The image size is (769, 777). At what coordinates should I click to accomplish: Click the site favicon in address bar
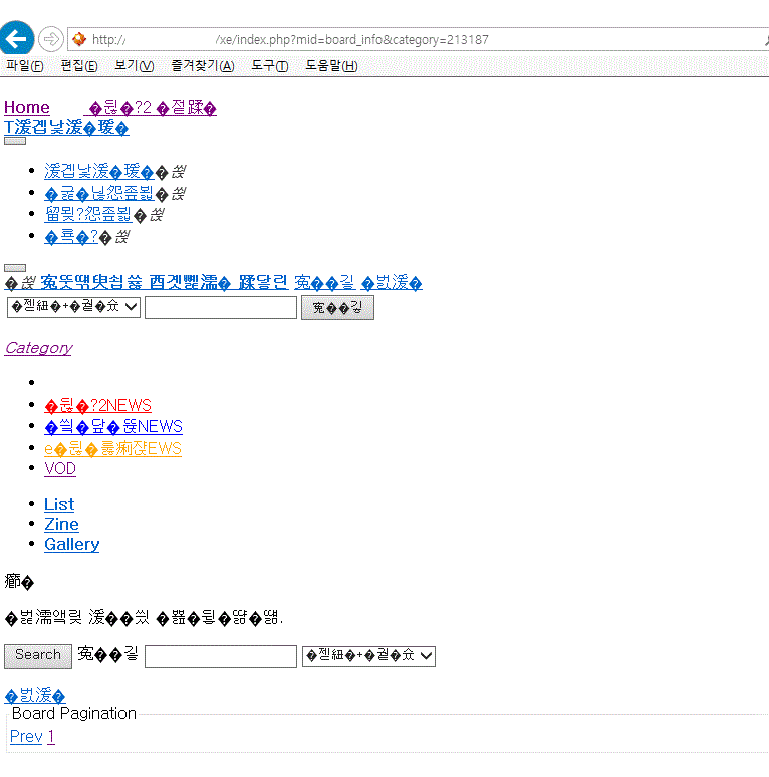77,39
